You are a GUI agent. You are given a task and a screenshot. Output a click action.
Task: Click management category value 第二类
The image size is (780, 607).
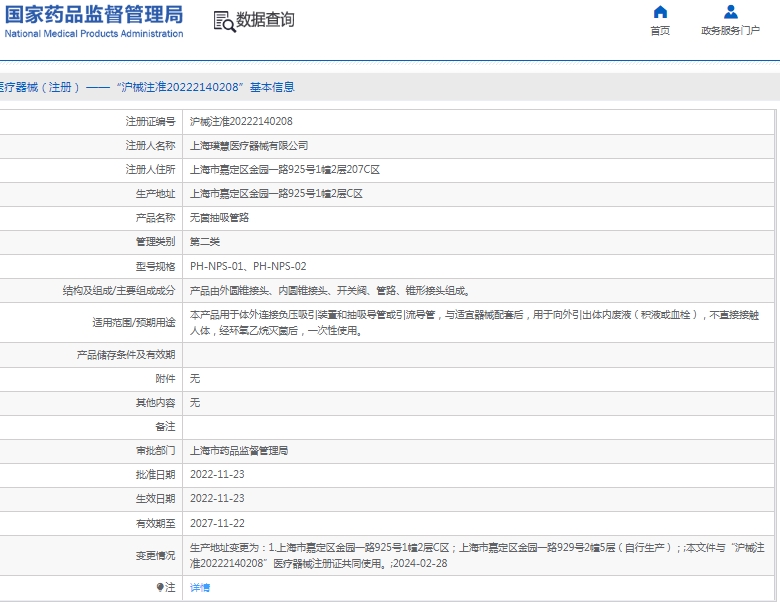pos(205,242)
